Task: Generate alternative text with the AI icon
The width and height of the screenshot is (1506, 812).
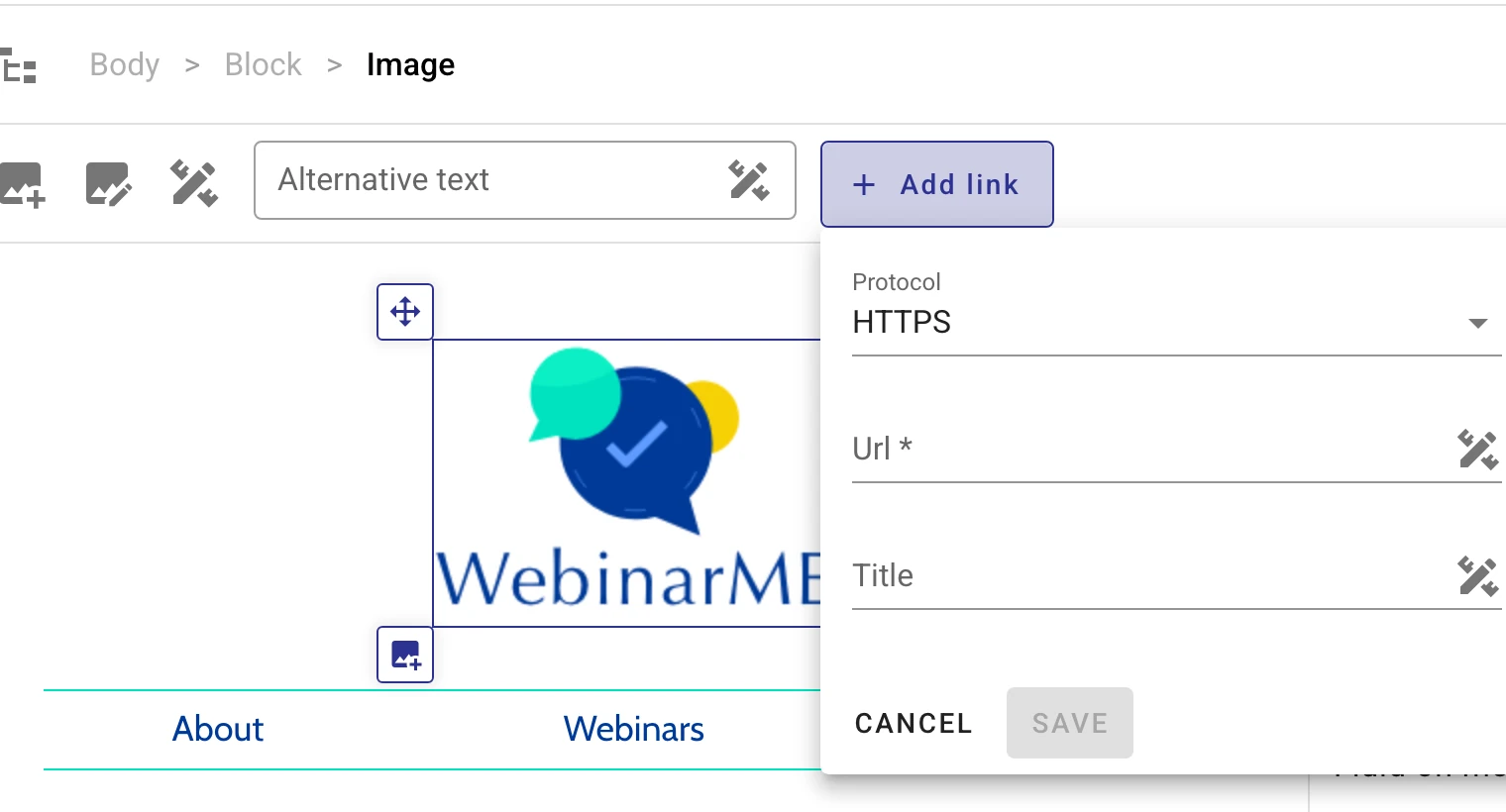Action: [750, 180]
